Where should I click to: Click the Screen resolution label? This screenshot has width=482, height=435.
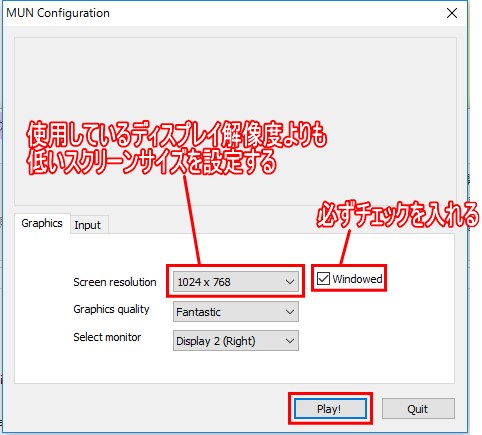tap(115, 282)
